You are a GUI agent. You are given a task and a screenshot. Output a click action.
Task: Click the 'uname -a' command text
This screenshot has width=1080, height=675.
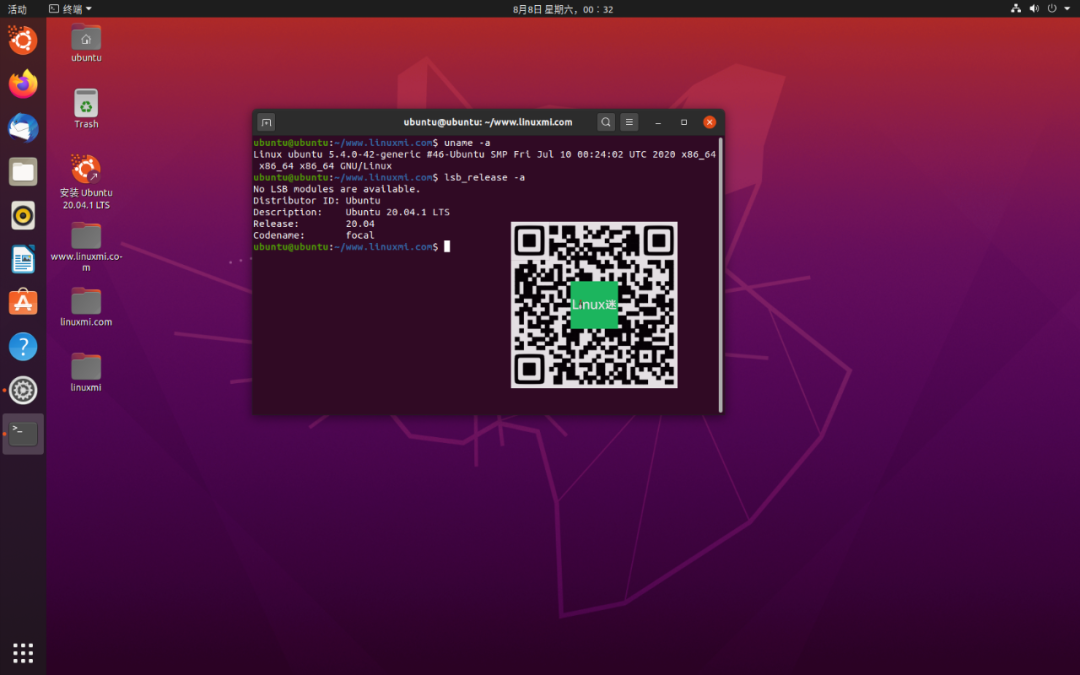(467, 143)
